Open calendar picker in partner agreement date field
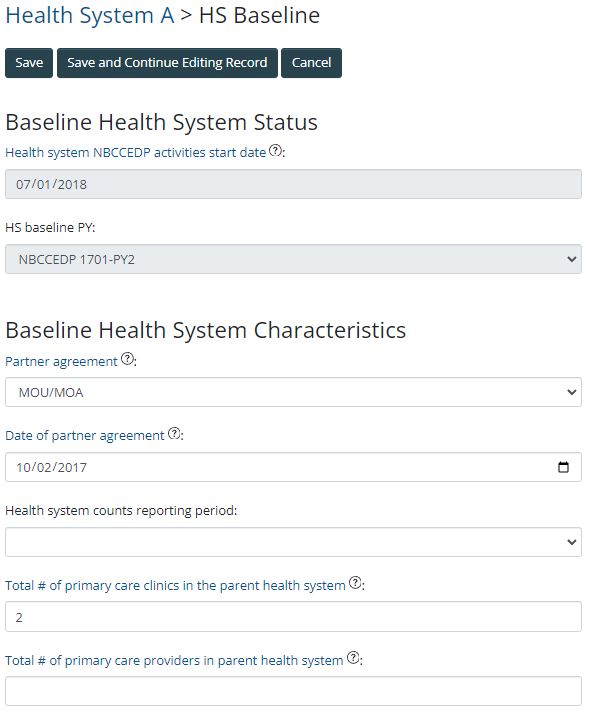Viewport: 590px width, 722px height. point(563,467)
